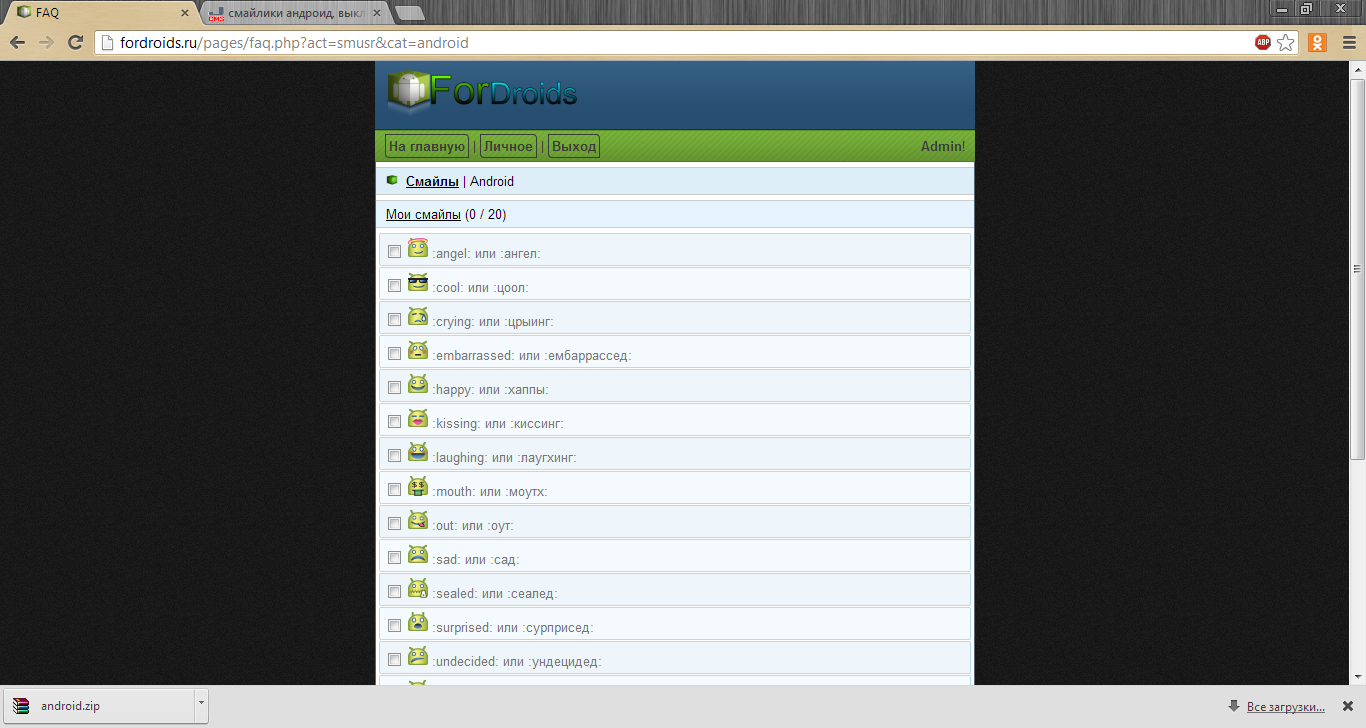Check the box for :surprised: smiley
Viewport: 1366px width, 728px height.
point(394,626)
